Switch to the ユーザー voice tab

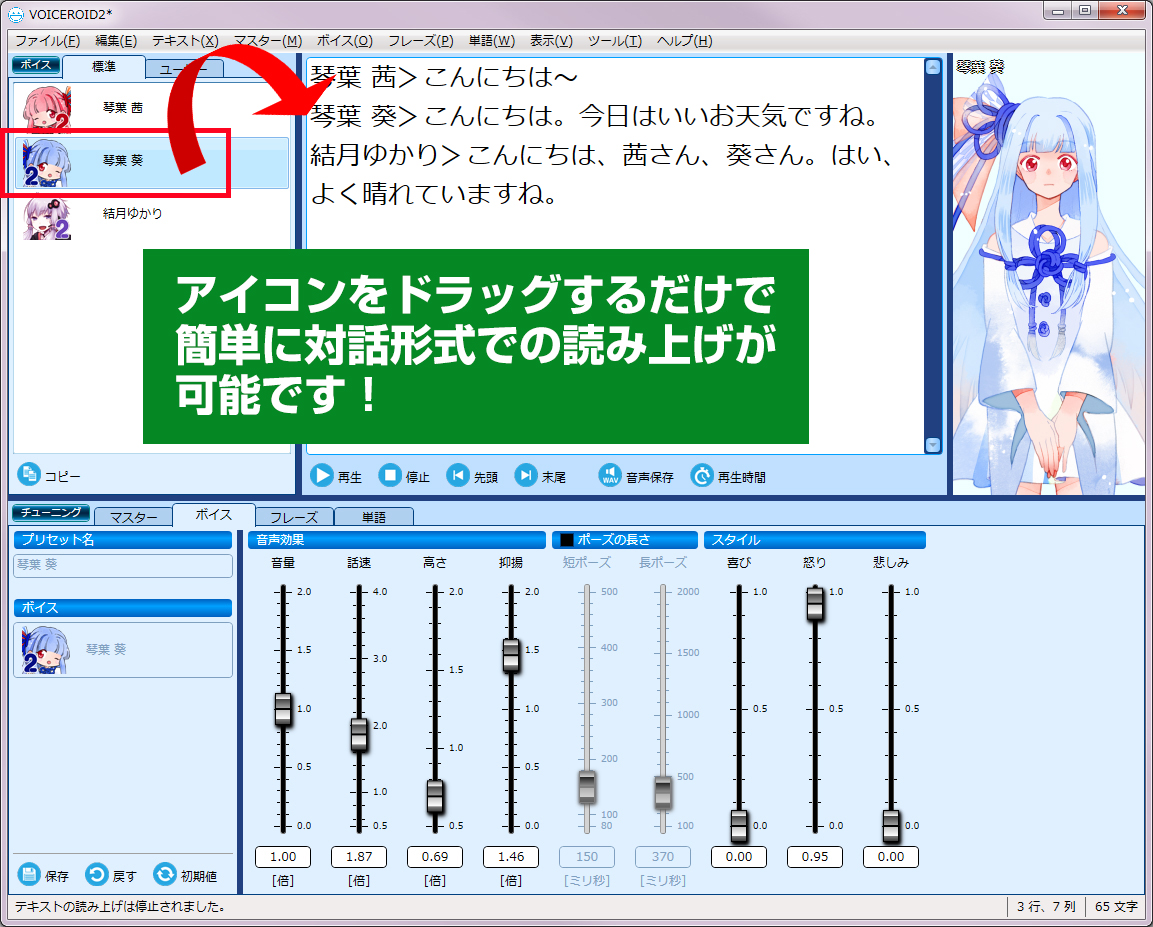[x=184, y=69]
